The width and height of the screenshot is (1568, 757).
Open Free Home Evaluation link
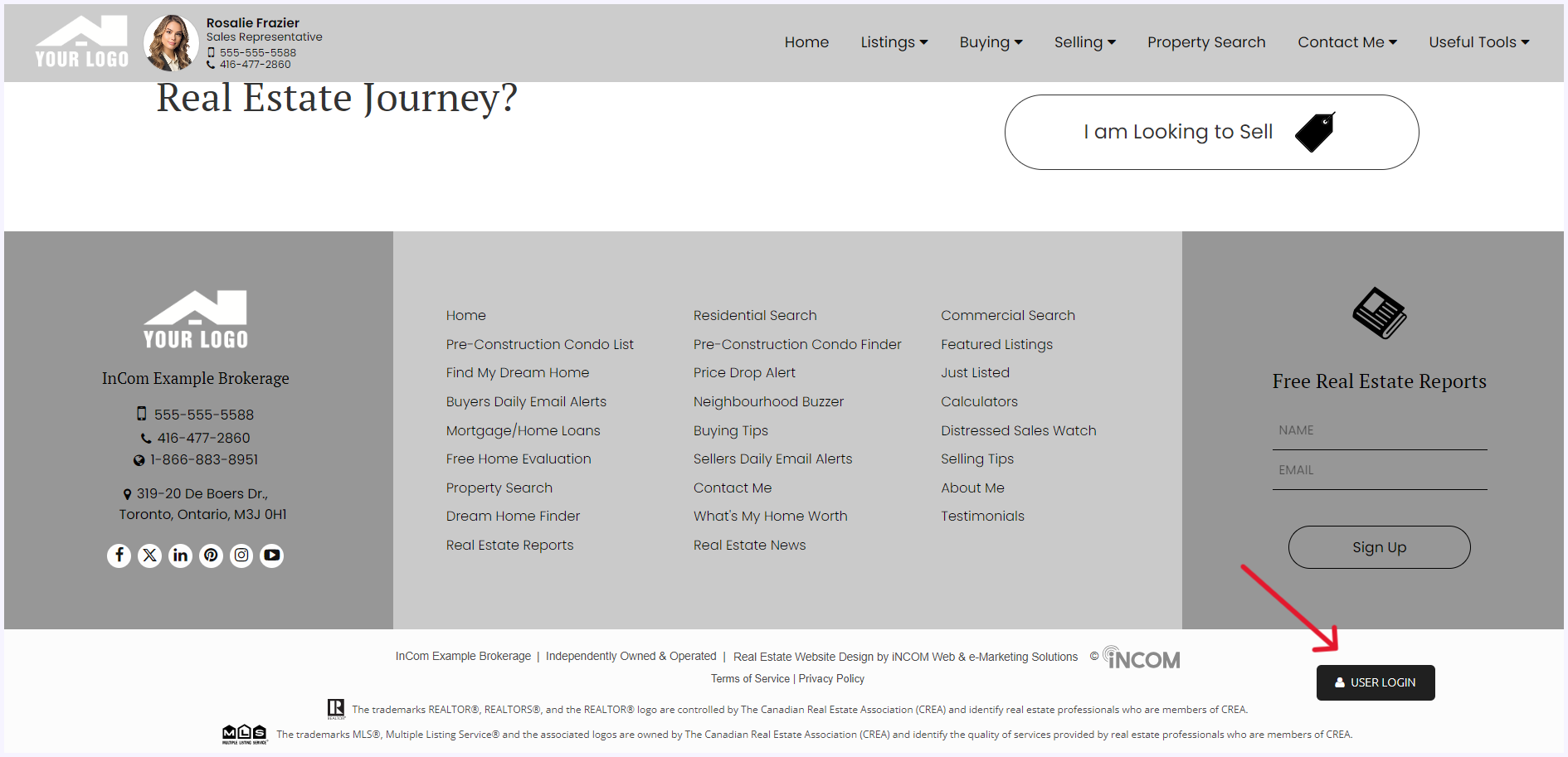click(x=519, y=459)
